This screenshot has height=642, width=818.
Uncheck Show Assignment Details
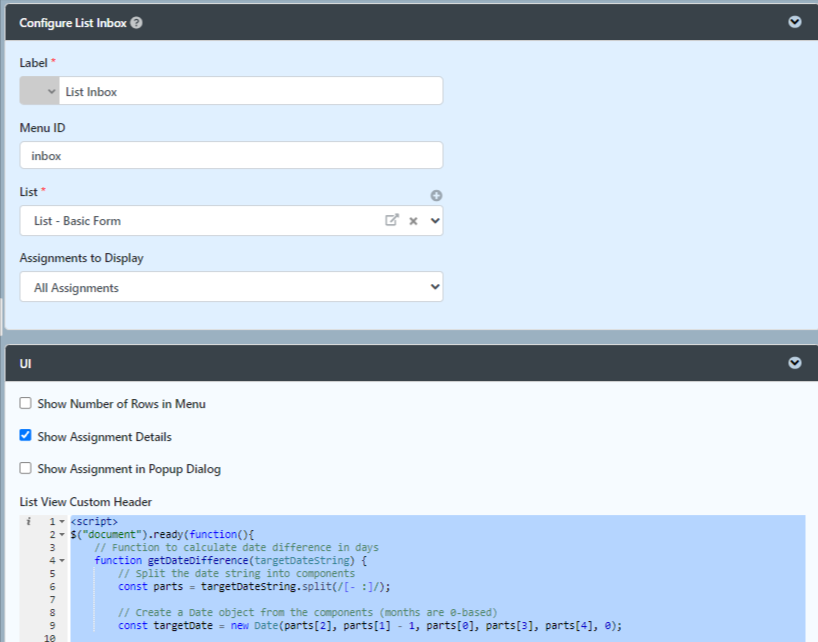pyautogui.click(x=26, y=435)
